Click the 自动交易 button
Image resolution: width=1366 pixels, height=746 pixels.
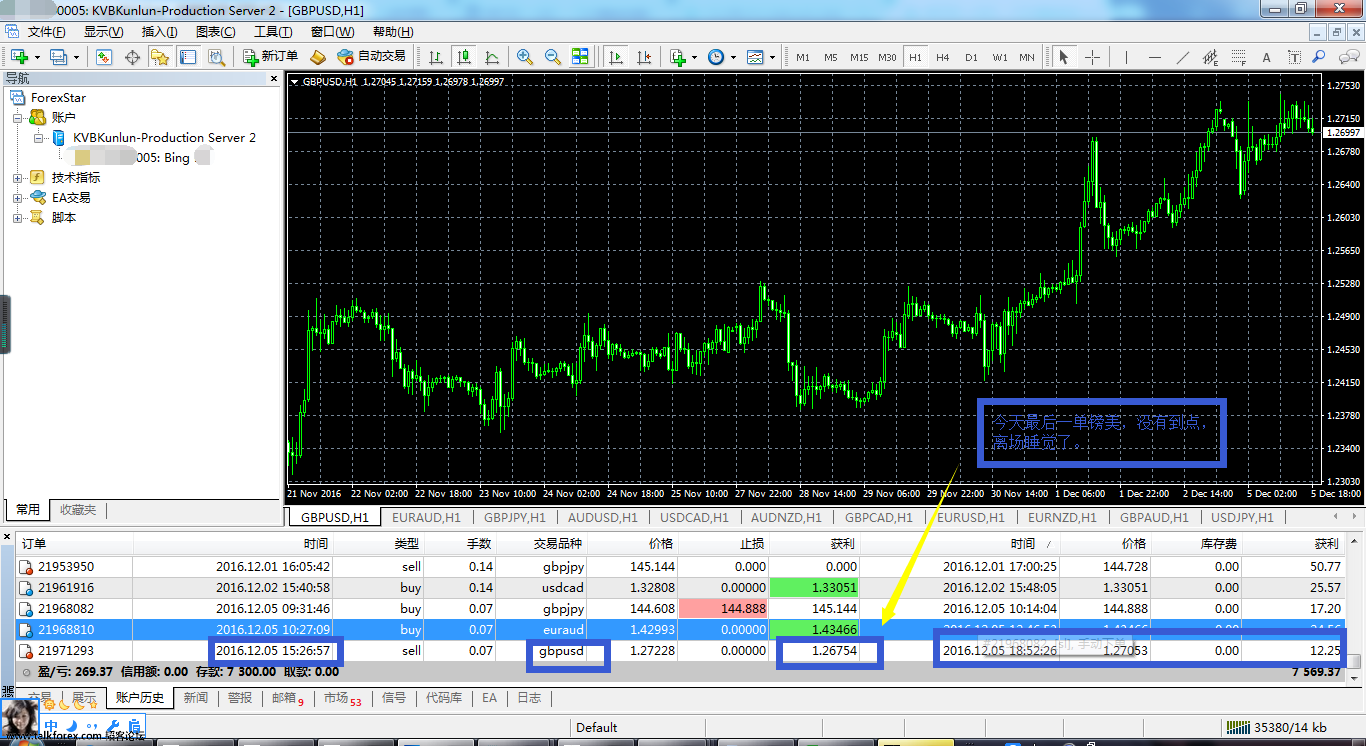click(372, 57)
